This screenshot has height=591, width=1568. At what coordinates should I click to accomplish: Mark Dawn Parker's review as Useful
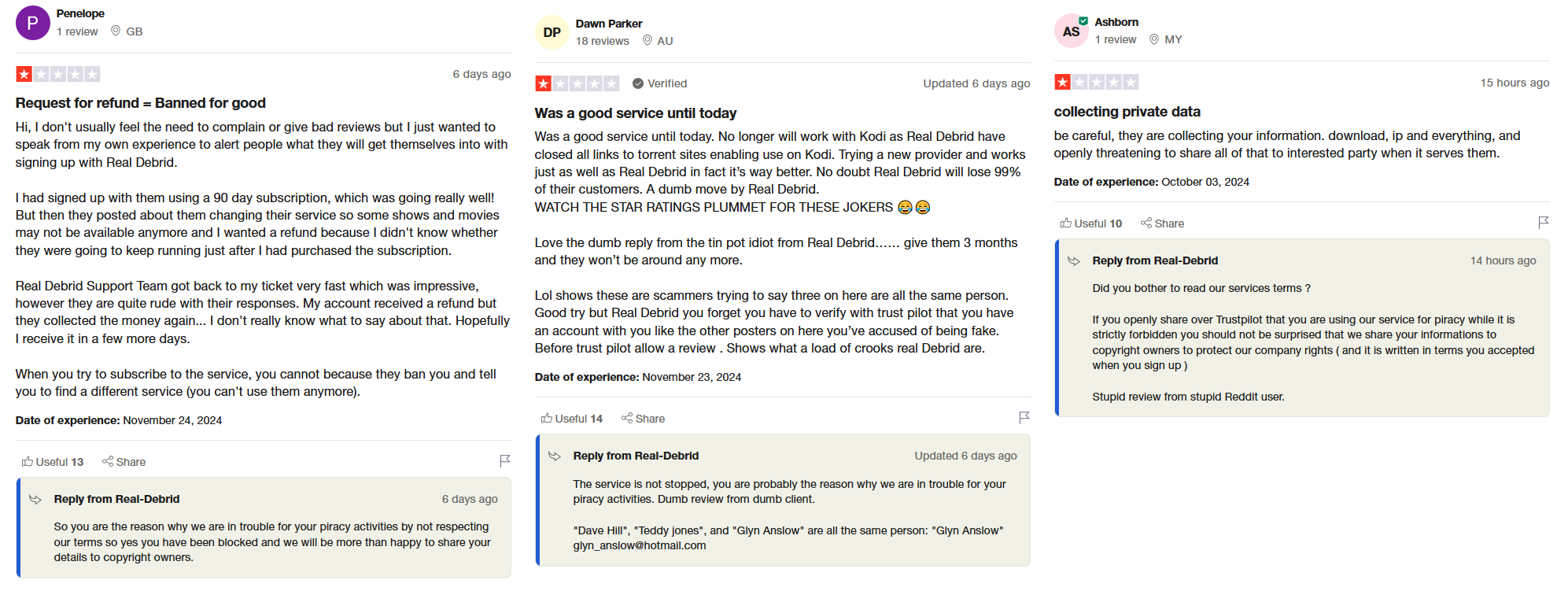tap(571, 419)
